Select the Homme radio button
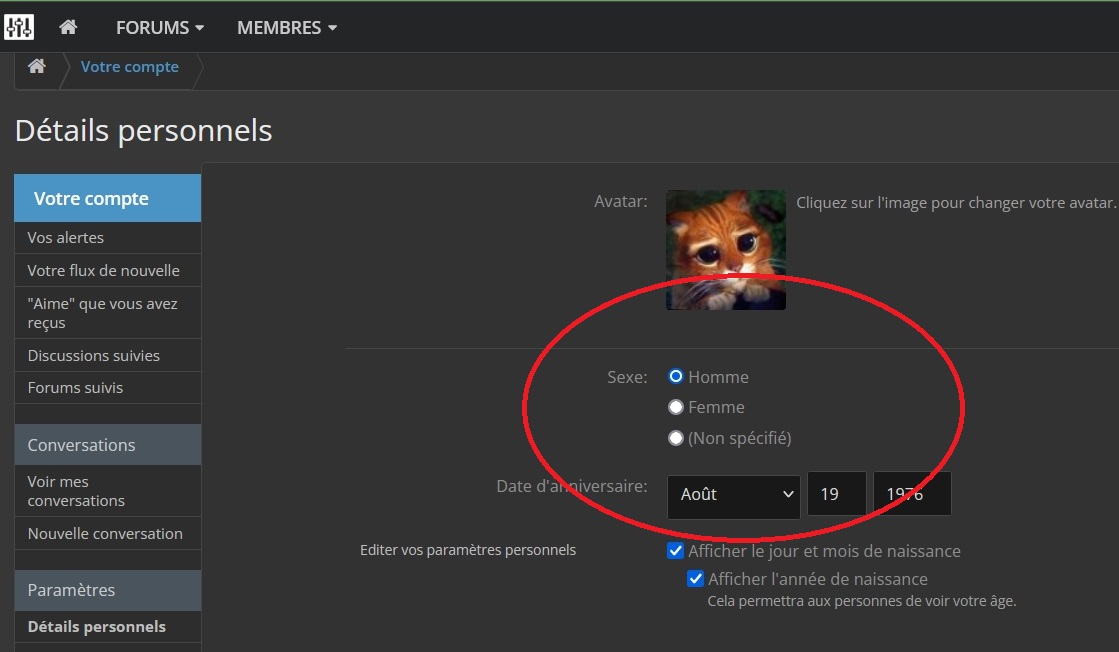Image resolution: width=1119 pixels, height=652 pixels. click(676, 377)
